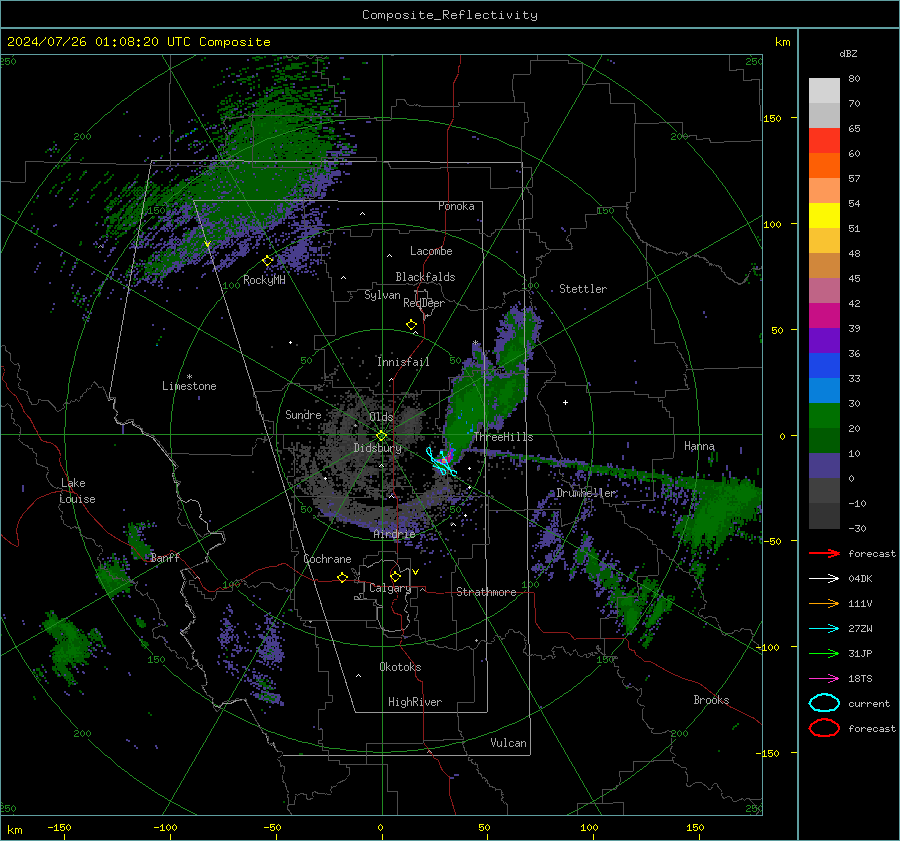The height and width of the screenshot is (841, 900).
Task: Click the Strathmore city label
Action: click(486, 592)
